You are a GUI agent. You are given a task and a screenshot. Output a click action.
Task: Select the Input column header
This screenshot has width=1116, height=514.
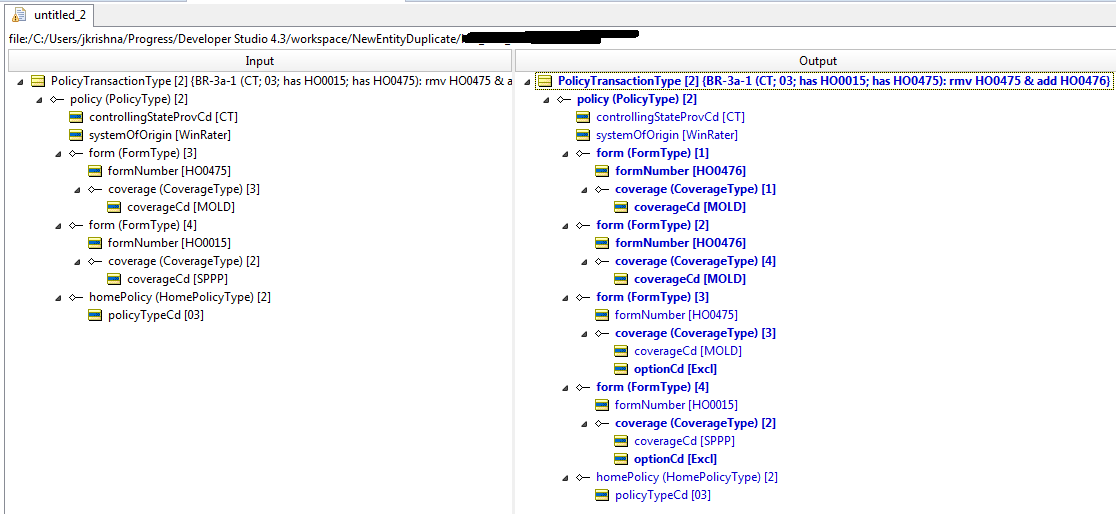(x=259, y=61)
